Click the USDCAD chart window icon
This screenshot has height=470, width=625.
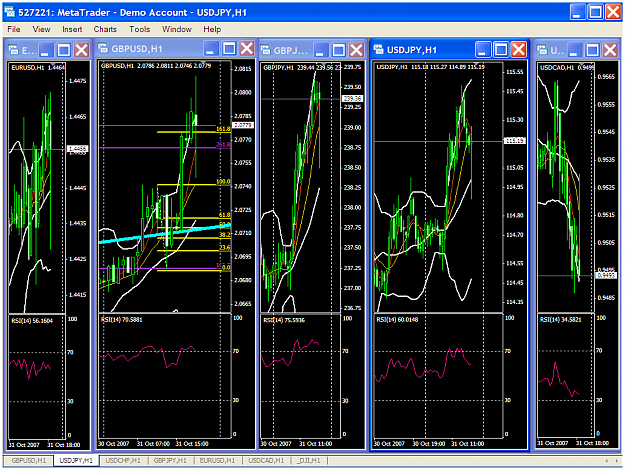point(542,50)
